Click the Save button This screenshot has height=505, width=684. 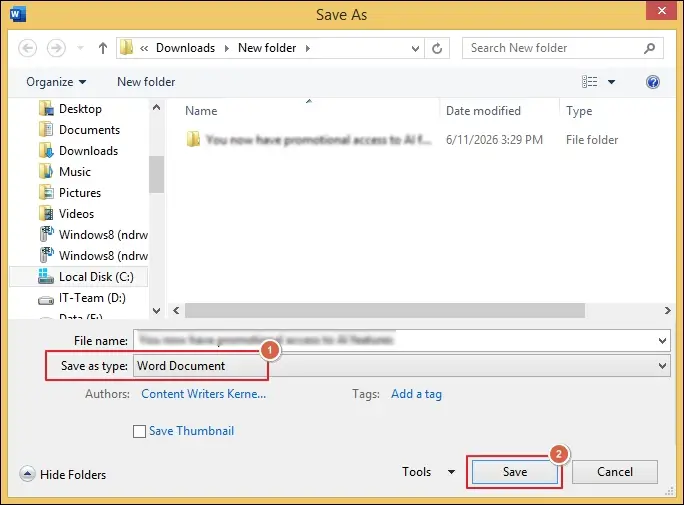[515, 472]
